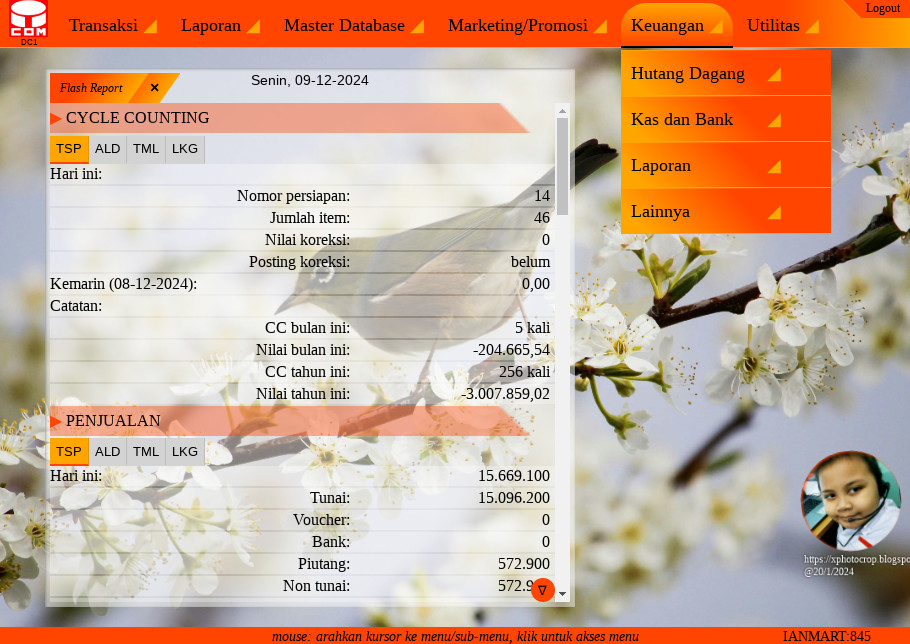The width and height of the screenshot is (910, 644).
Task: Open the Transaksi menu
Action: tap(112, 26)
